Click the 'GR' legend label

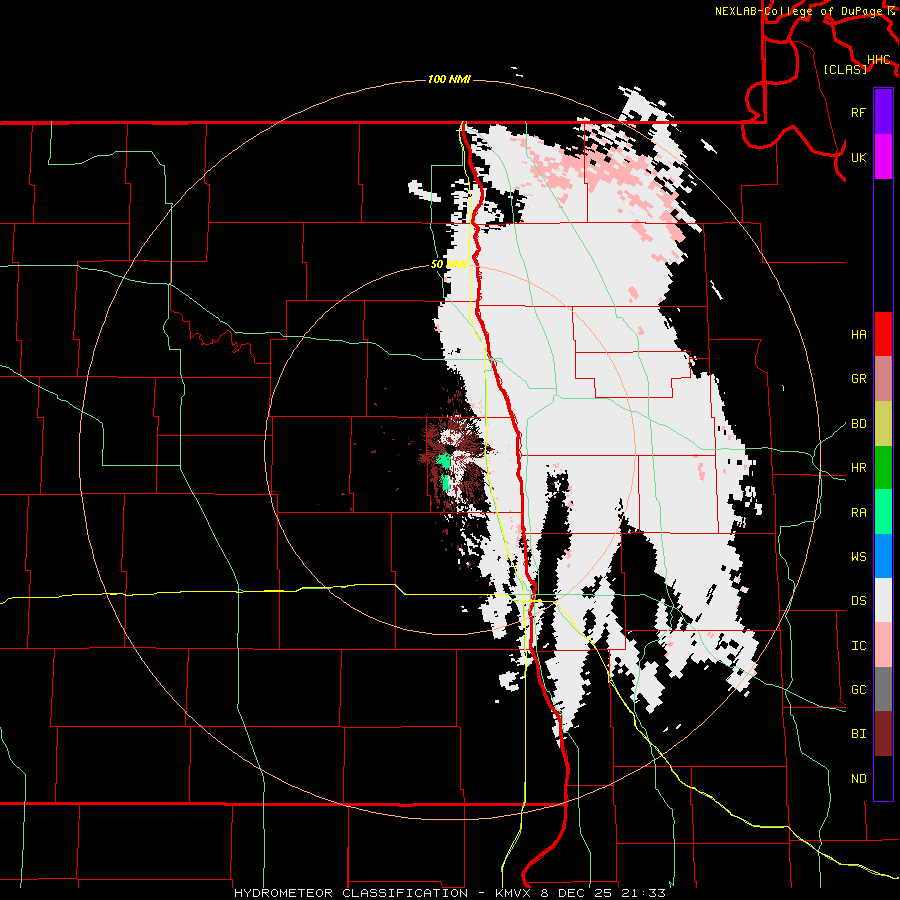point(858,379)
